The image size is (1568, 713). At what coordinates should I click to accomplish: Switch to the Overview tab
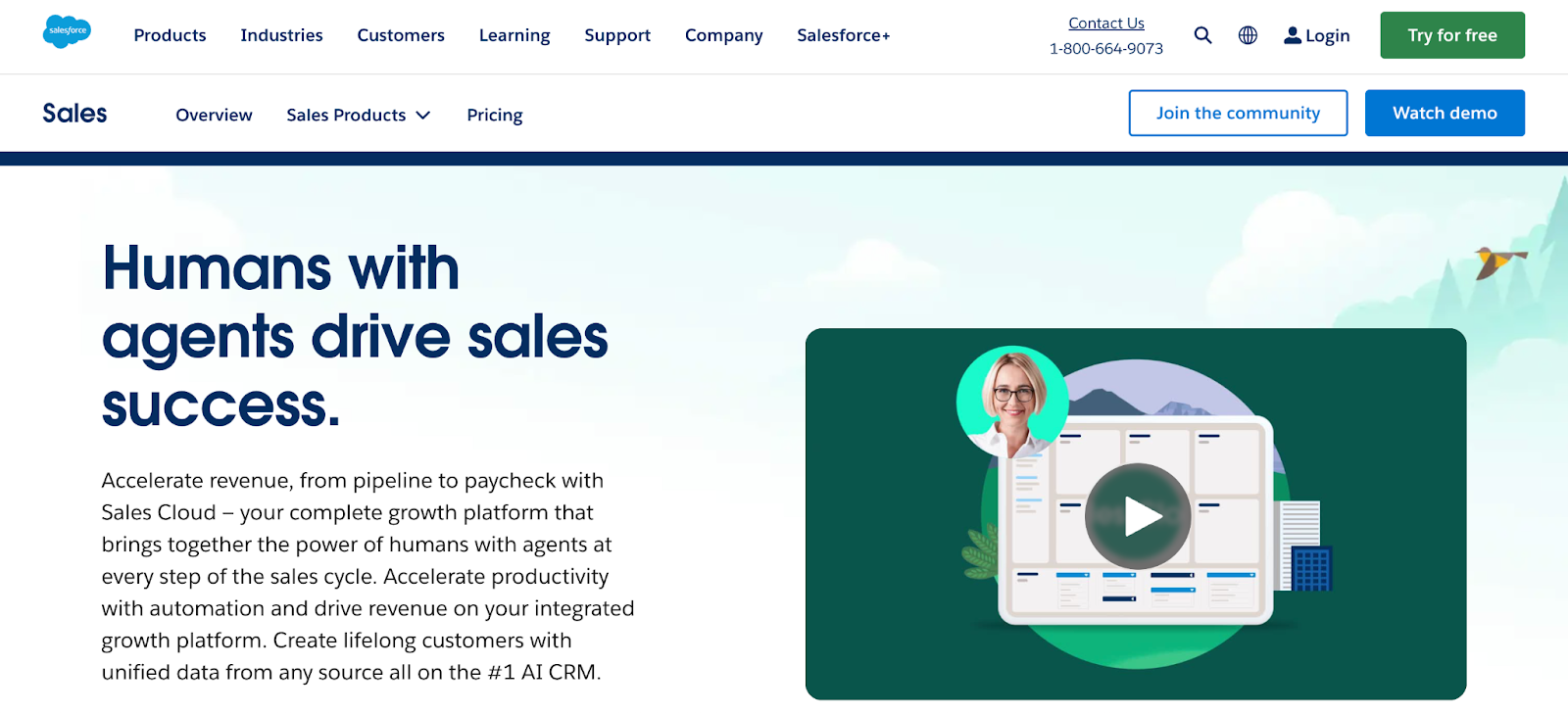pyautogui.click(x=214, y=116)
